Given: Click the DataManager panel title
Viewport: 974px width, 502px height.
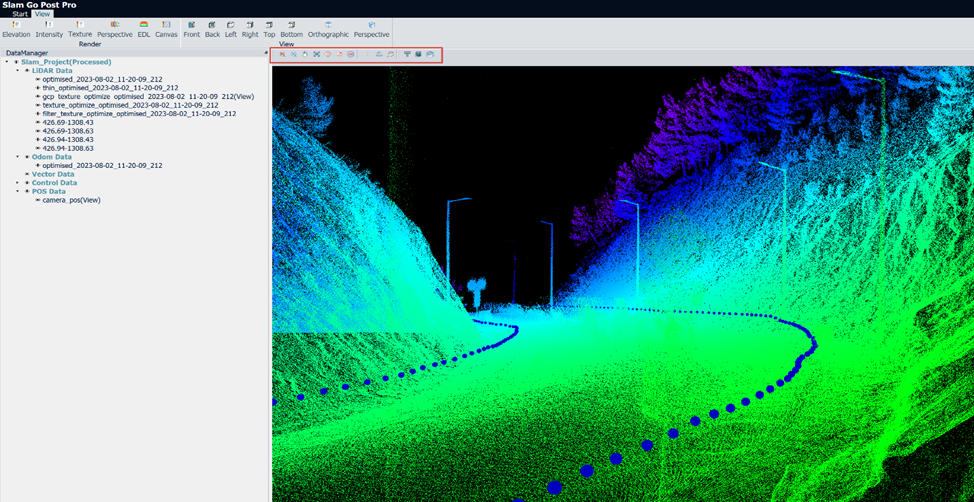Looking at the screenshot, I should 27,53.
